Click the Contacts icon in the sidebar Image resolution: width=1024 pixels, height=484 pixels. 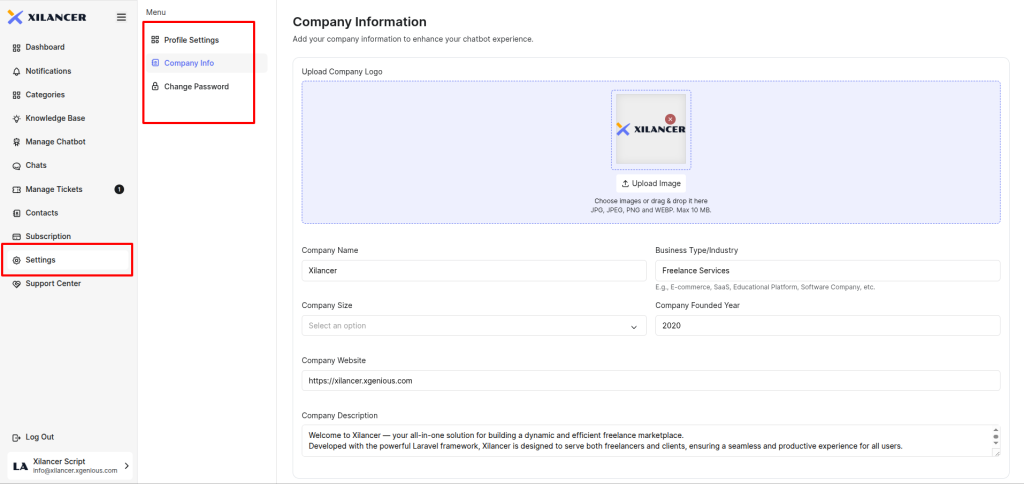[17, 213]
